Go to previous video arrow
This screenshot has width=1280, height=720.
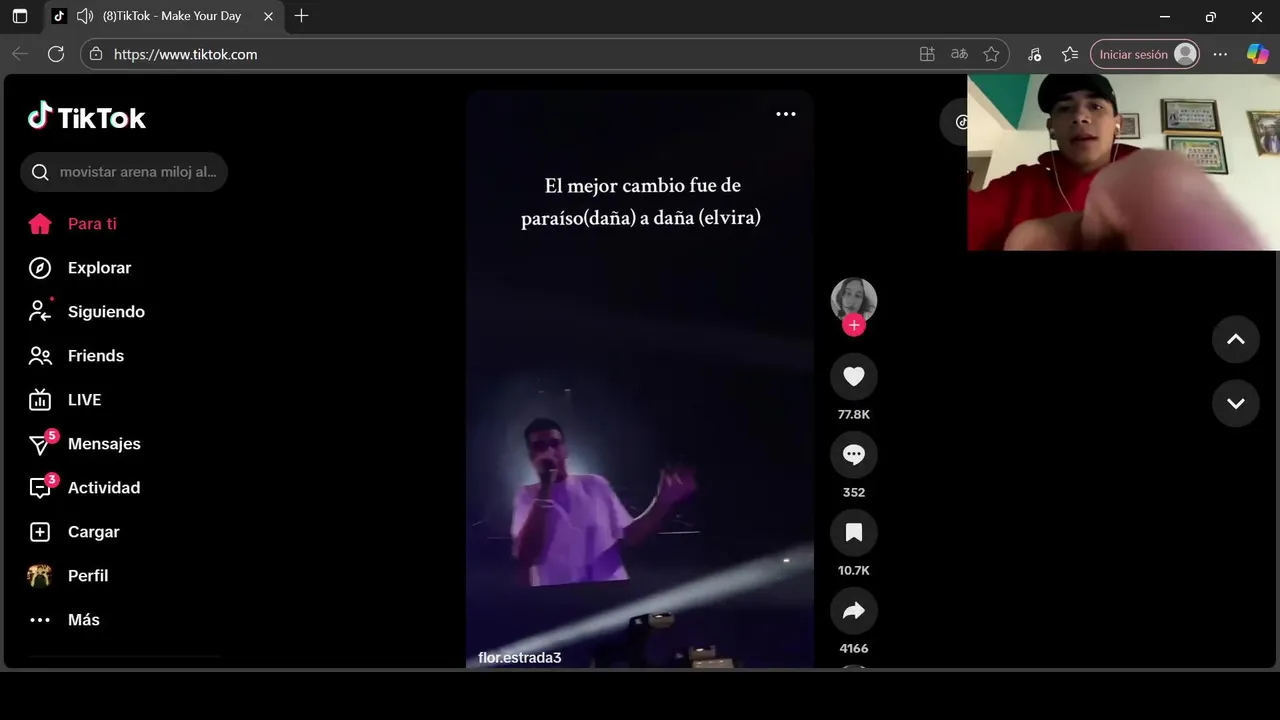[x=1236, y=339]
